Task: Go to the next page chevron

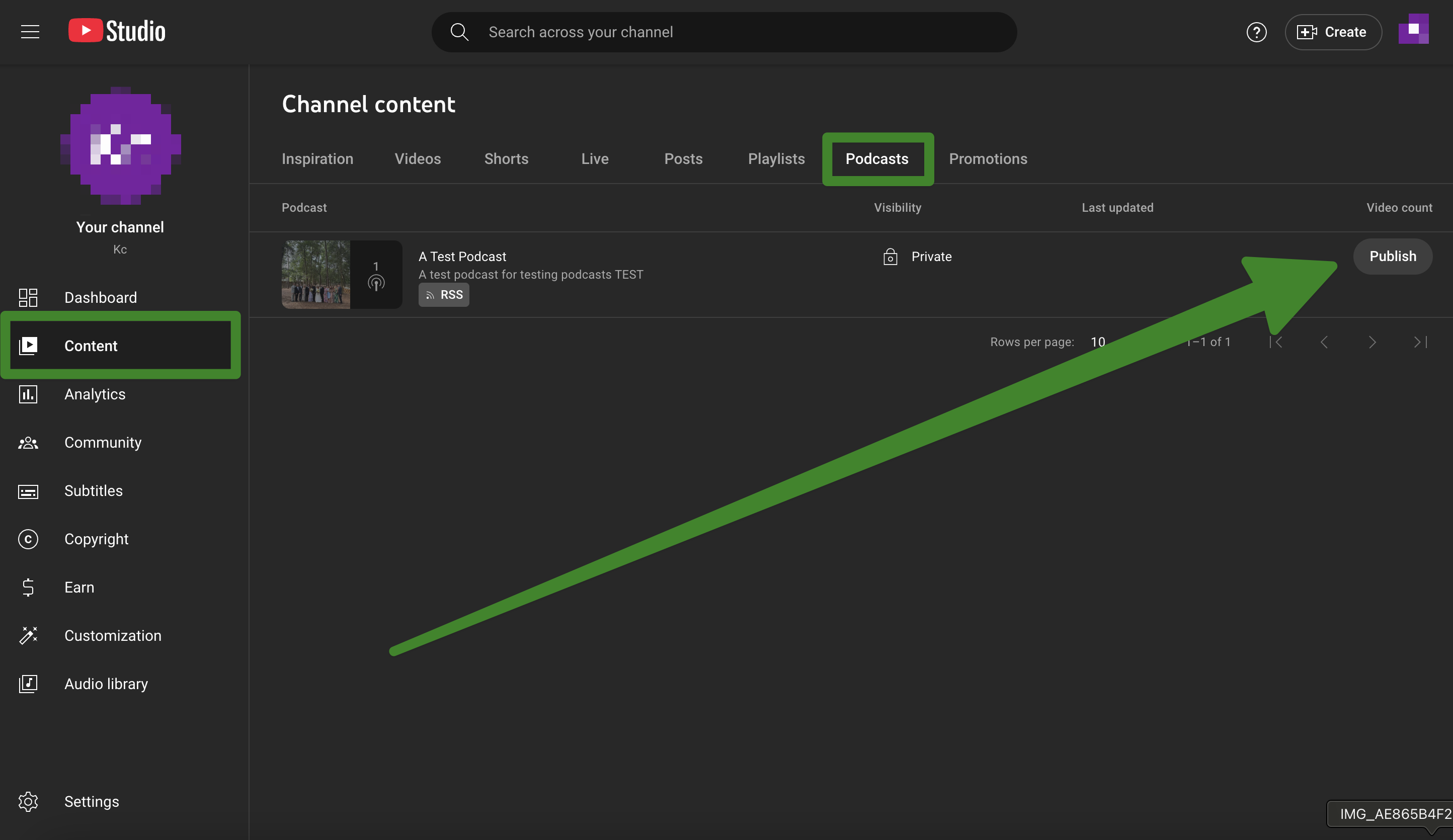Action: tap(1373, 343)
